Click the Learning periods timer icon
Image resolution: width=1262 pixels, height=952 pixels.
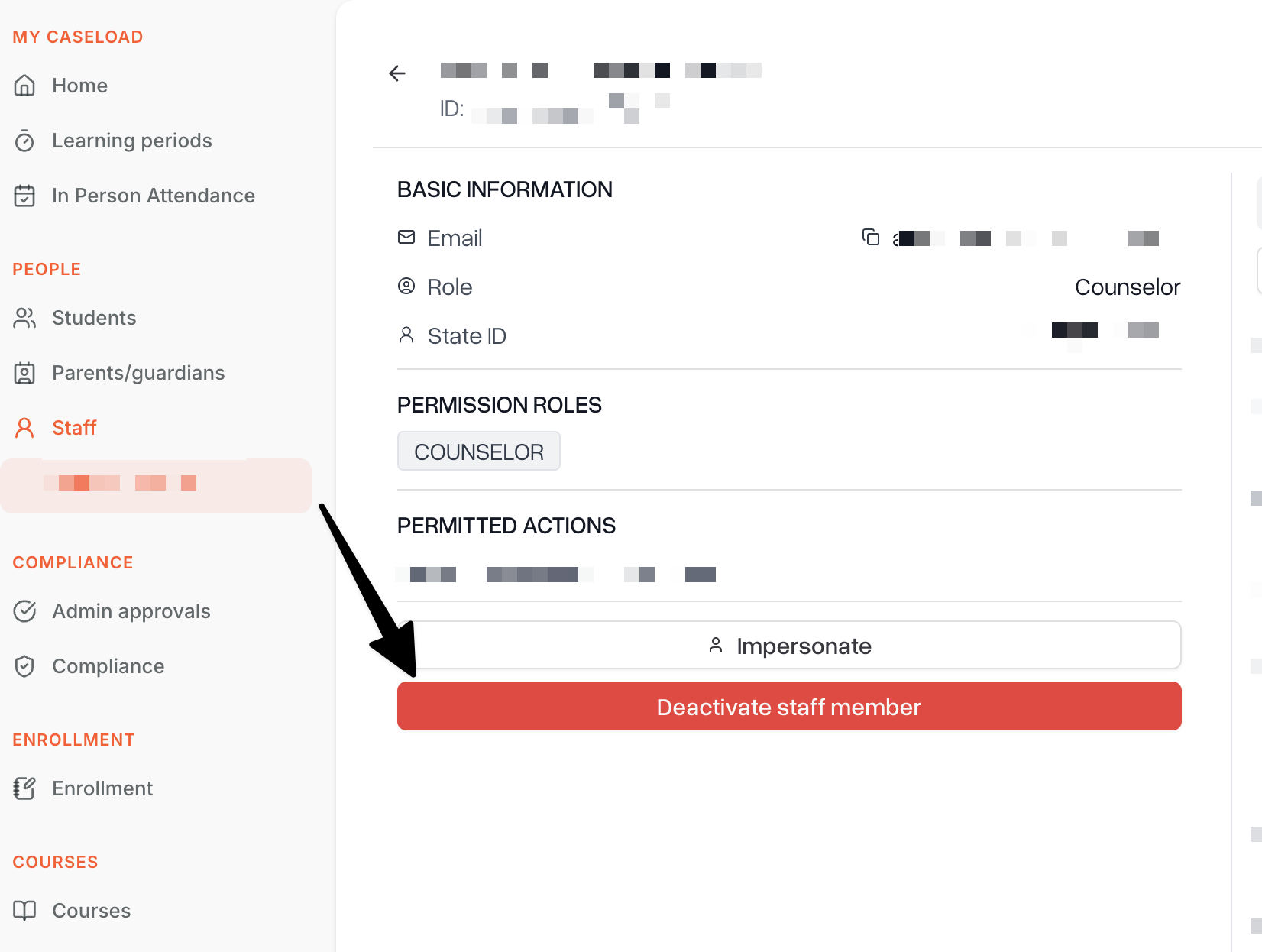tap(24, 141)
